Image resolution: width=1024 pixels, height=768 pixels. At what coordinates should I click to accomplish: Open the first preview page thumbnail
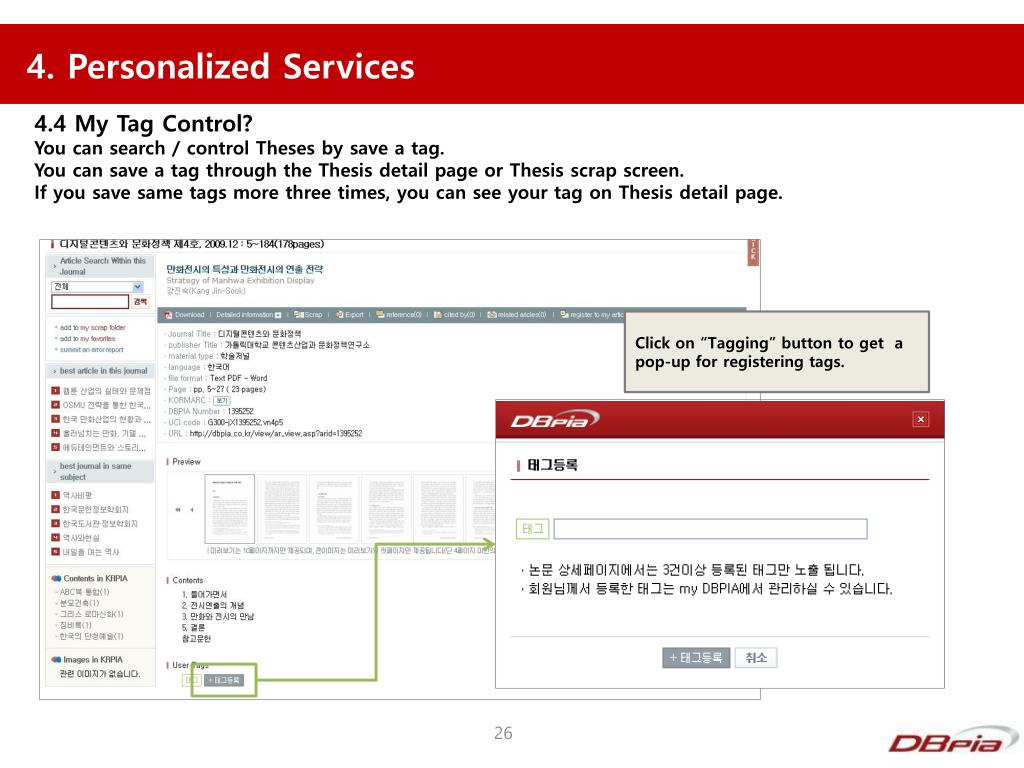click(229, 509)
